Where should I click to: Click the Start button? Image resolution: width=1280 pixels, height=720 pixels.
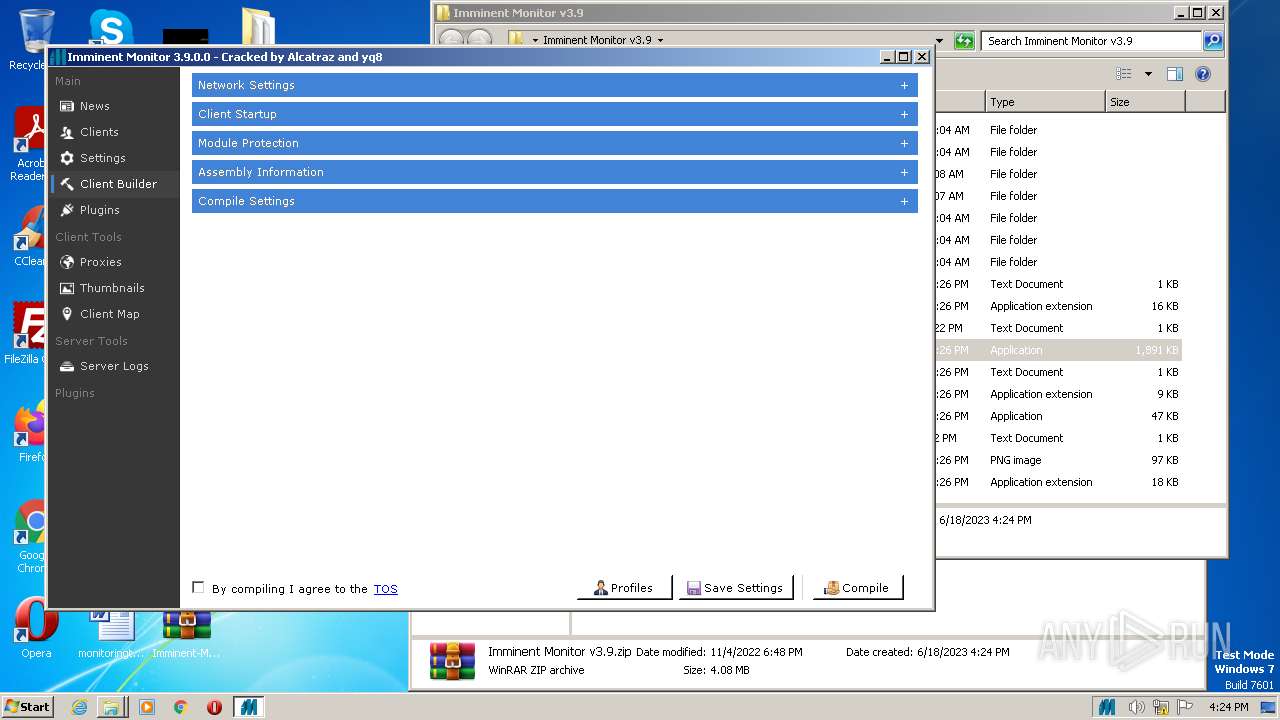pyautogui.click(x=27, y=707)
